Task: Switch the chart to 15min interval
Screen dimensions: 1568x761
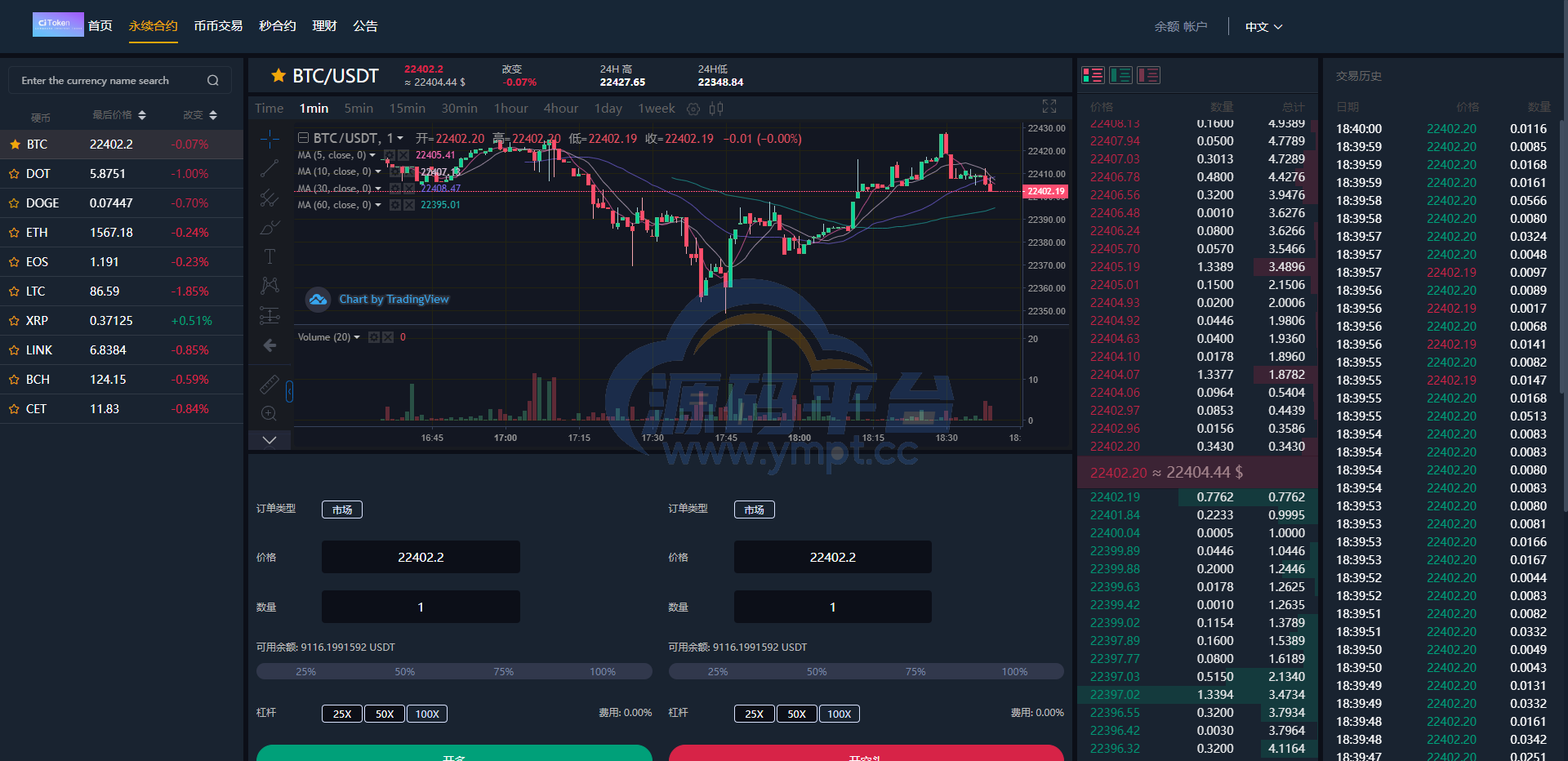Action: click(x=407, y=109)
